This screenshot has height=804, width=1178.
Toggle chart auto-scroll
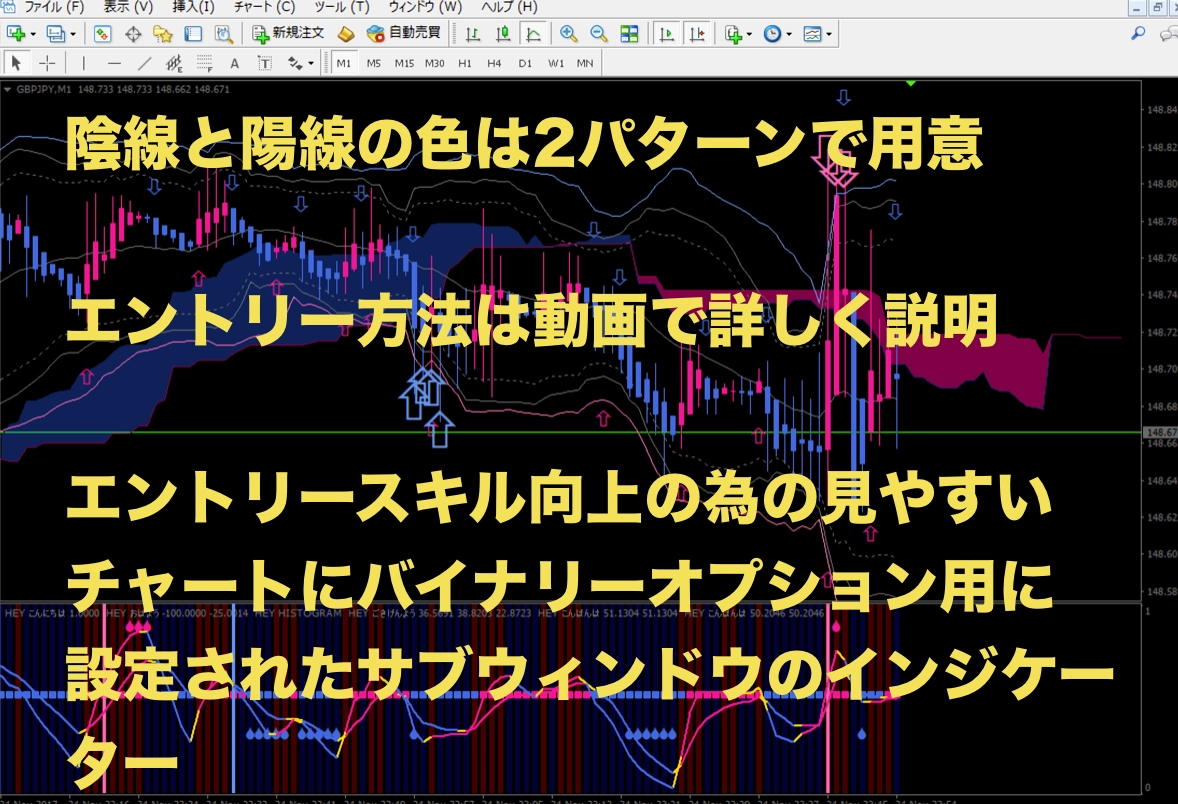(668, 33)
